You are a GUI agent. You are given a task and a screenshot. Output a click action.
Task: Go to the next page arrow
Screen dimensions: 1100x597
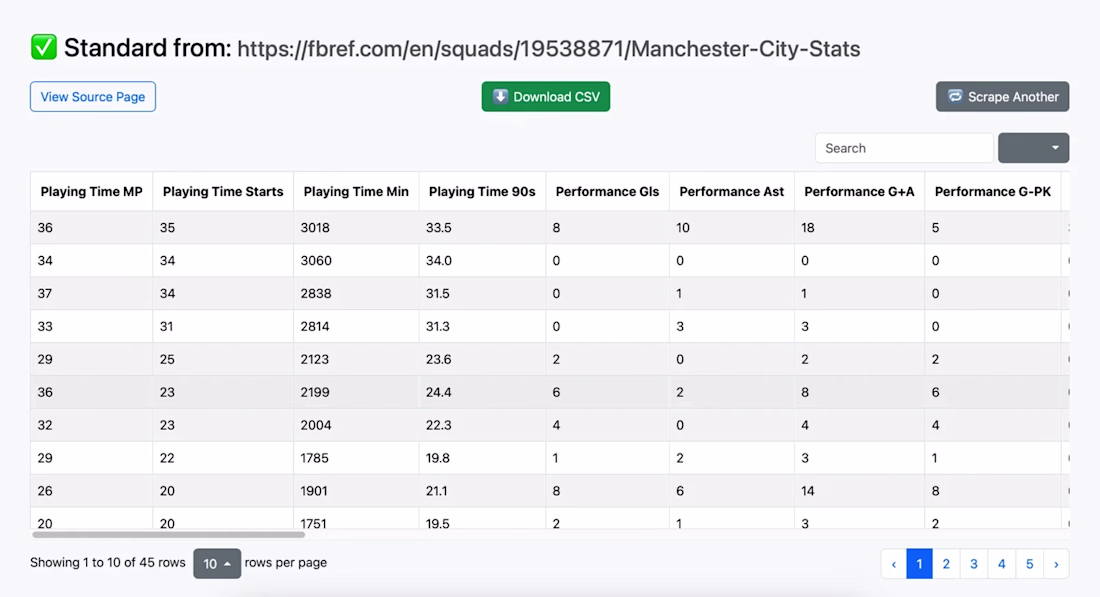1056,564
